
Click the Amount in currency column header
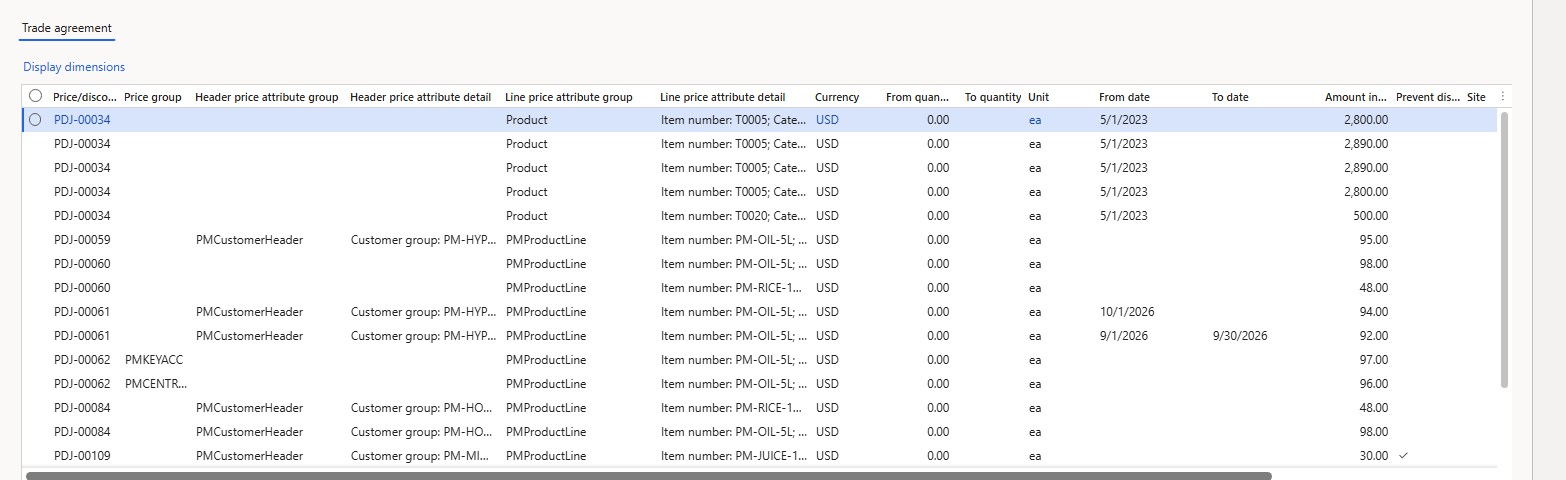pos(1356,97)
